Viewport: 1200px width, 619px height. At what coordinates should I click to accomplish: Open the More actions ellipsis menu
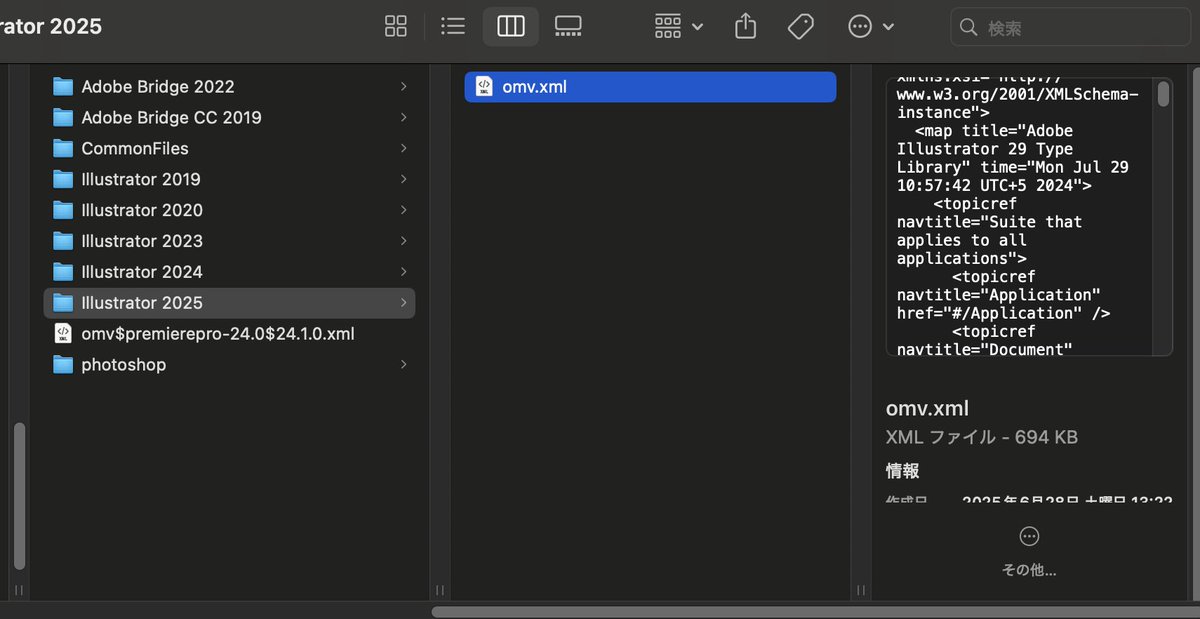click(870, 27)
